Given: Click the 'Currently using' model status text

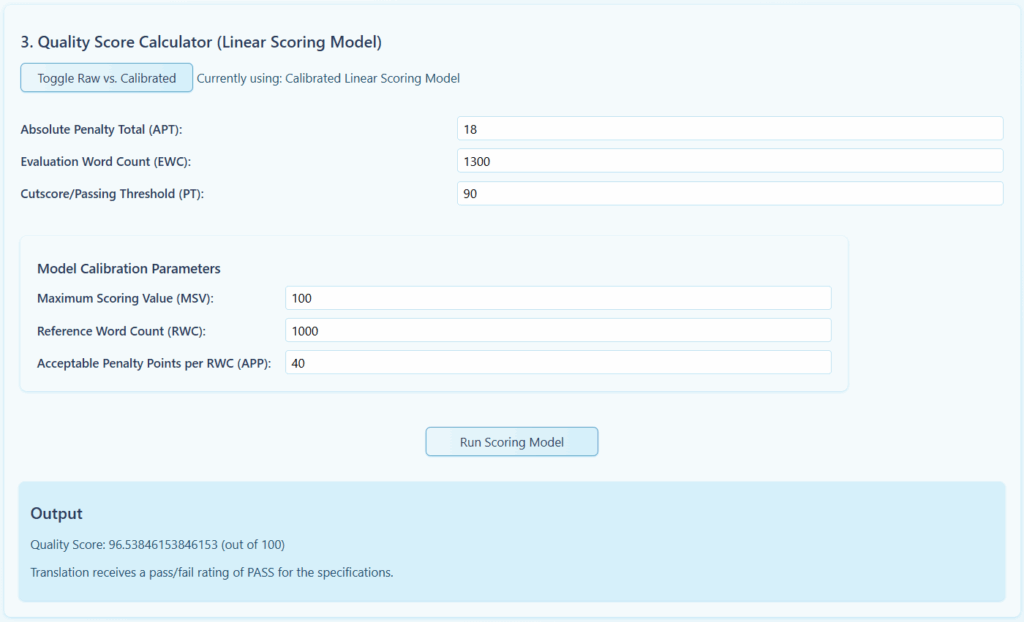Looking at the screenshot, I should (x=328, y=78).
